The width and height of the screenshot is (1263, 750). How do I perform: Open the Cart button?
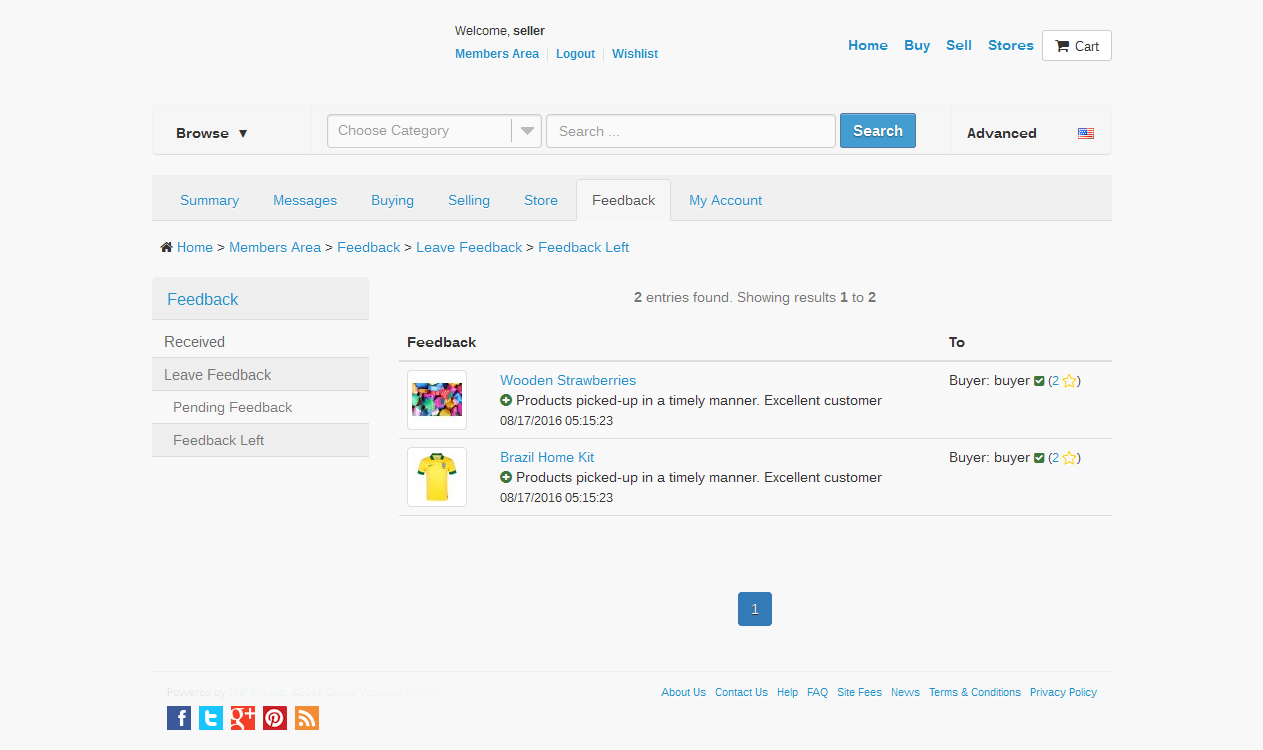point(1076,46)
